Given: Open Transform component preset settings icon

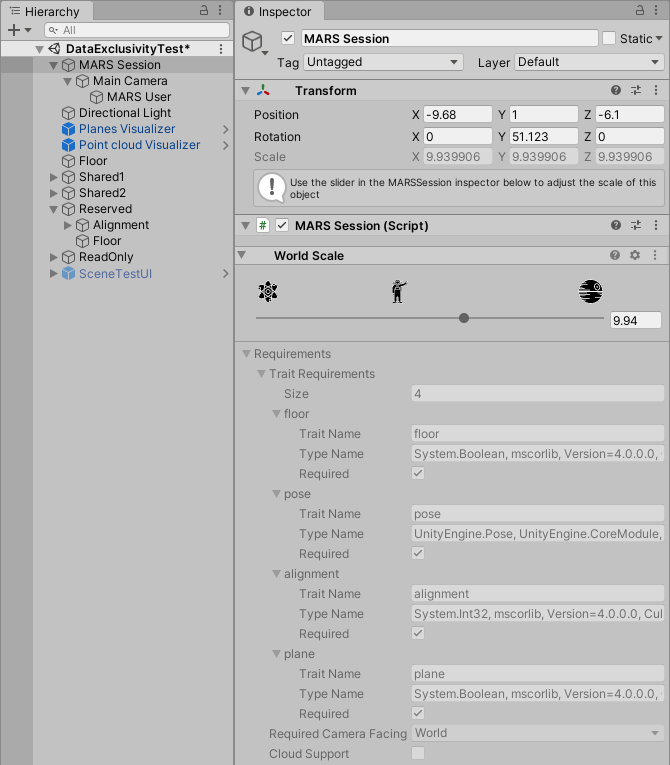Looking at the screenshot, I should 636,90.
